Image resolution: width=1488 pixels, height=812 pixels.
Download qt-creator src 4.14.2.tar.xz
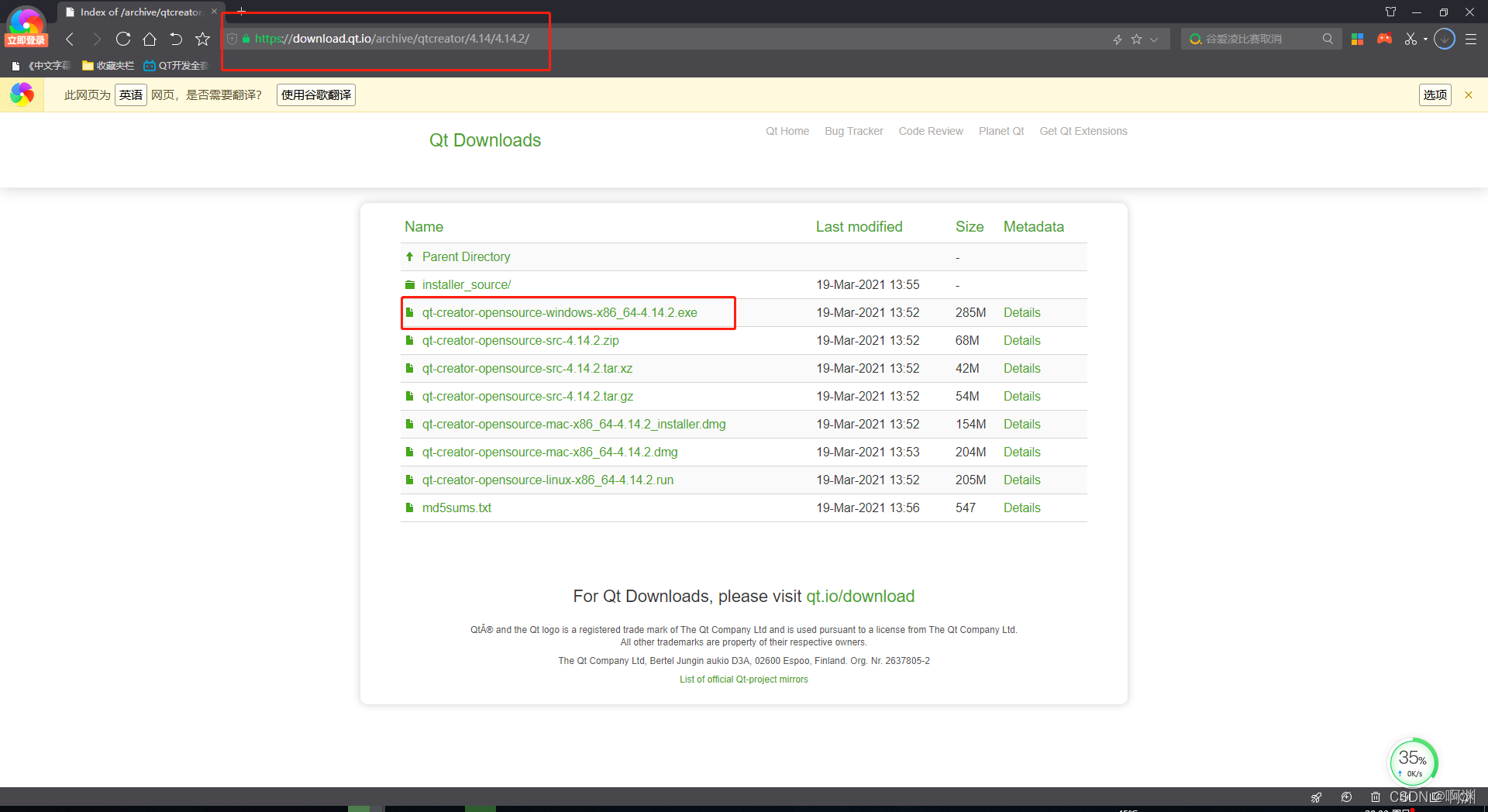click(527, 369)
